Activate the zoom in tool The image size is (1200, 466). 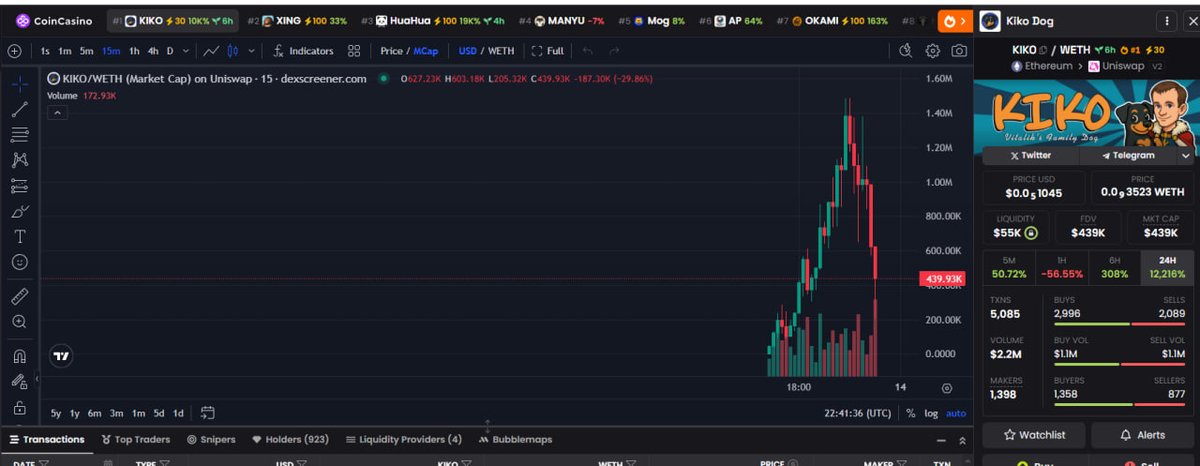pyautogui.click(x=19, y=322)
